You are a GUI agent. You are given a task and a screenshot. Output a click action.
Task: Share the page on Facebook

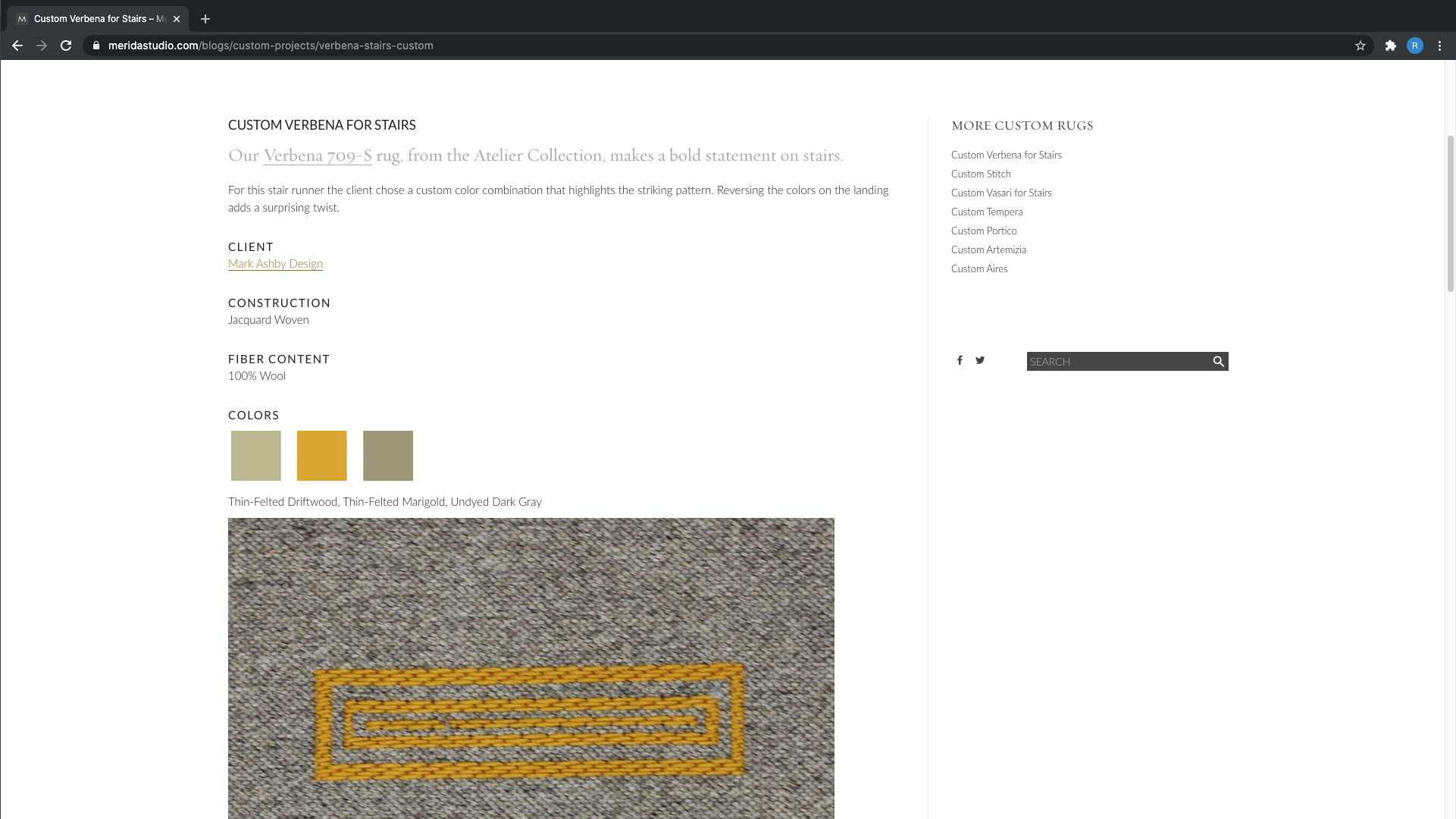tap(960, 360)
